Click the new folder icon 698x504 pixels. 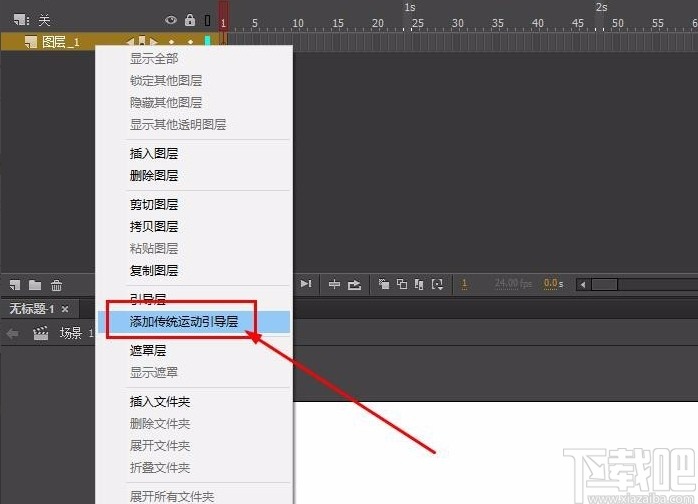35,285
